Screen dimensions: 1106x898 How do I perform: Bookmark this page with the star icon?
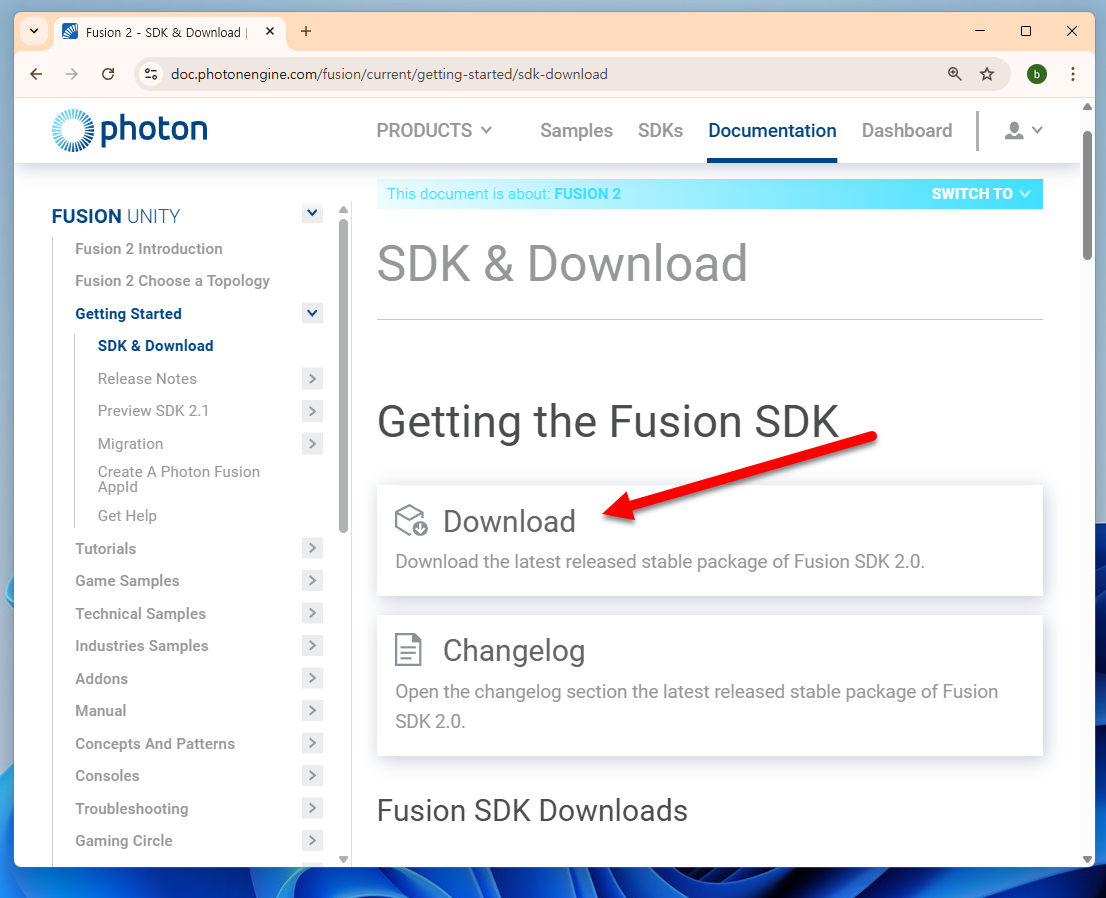coord(987,74)
